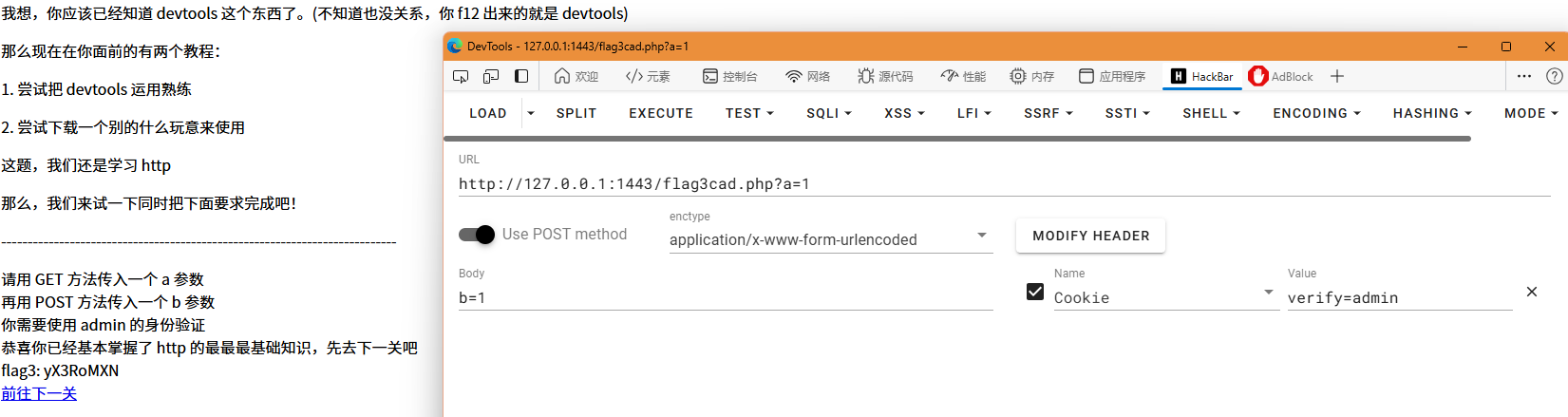The width and height of the screenshot is (1568, 417).
Task: Click the POST Body input field
Action: click(x=725, y=298)
